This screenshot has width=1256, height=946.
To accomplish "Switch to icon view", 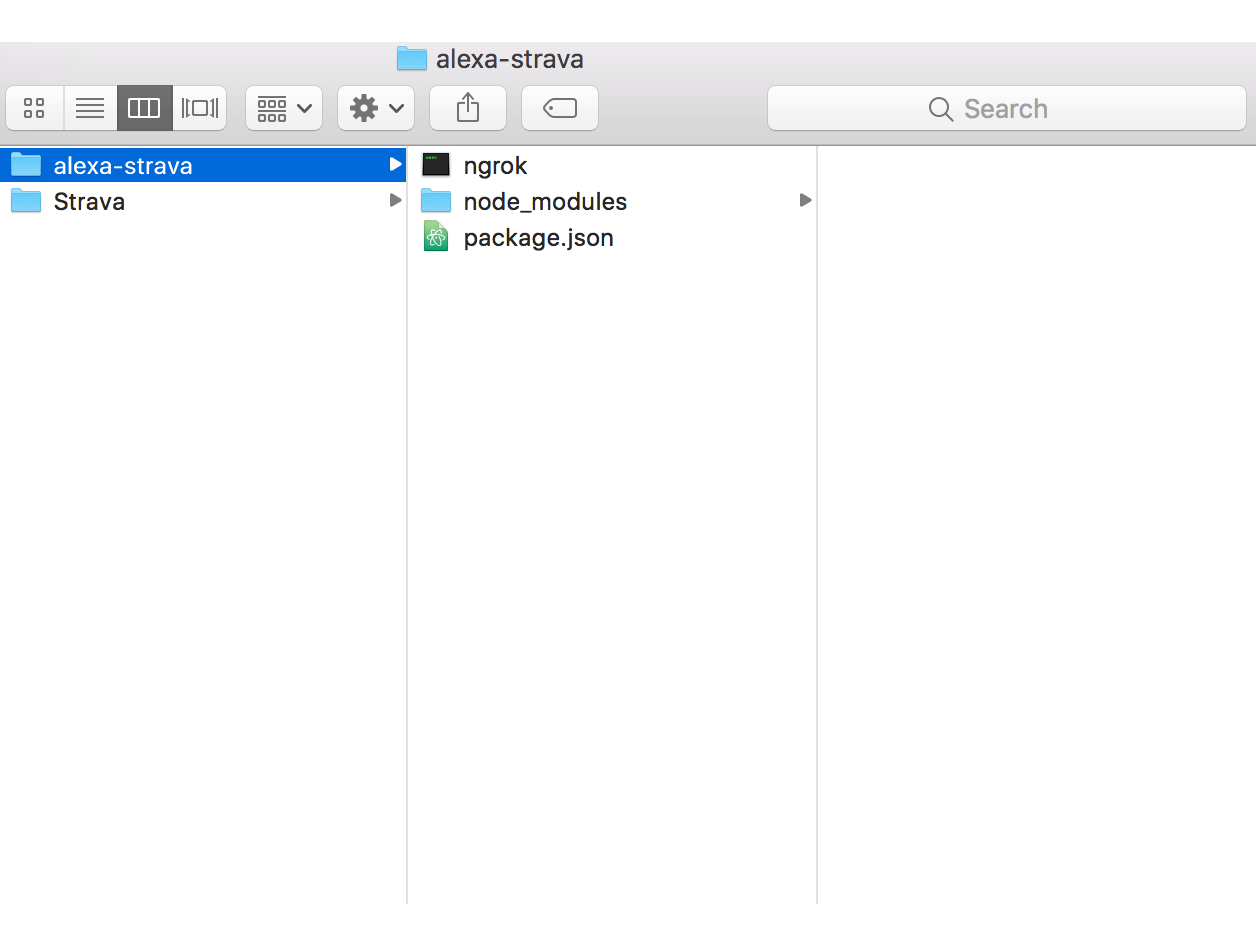I will 35,108.
